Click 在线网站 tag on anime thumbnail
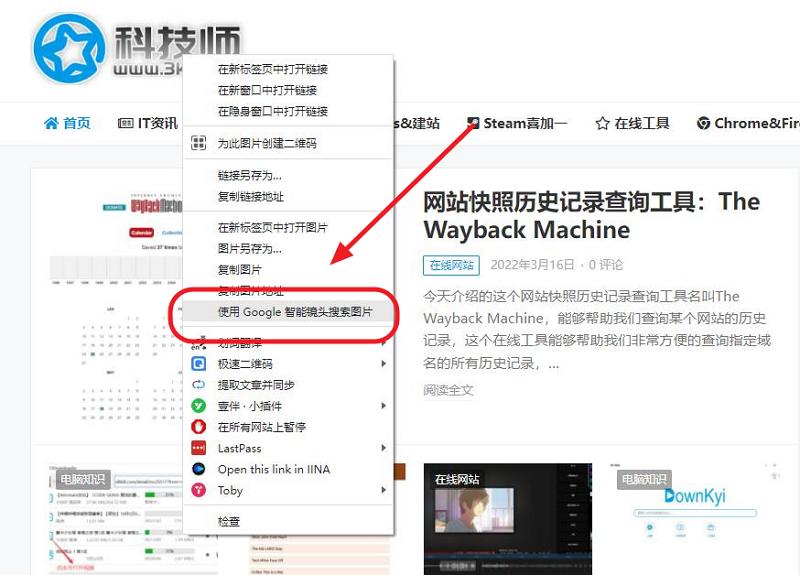 (x=457, y=480)
